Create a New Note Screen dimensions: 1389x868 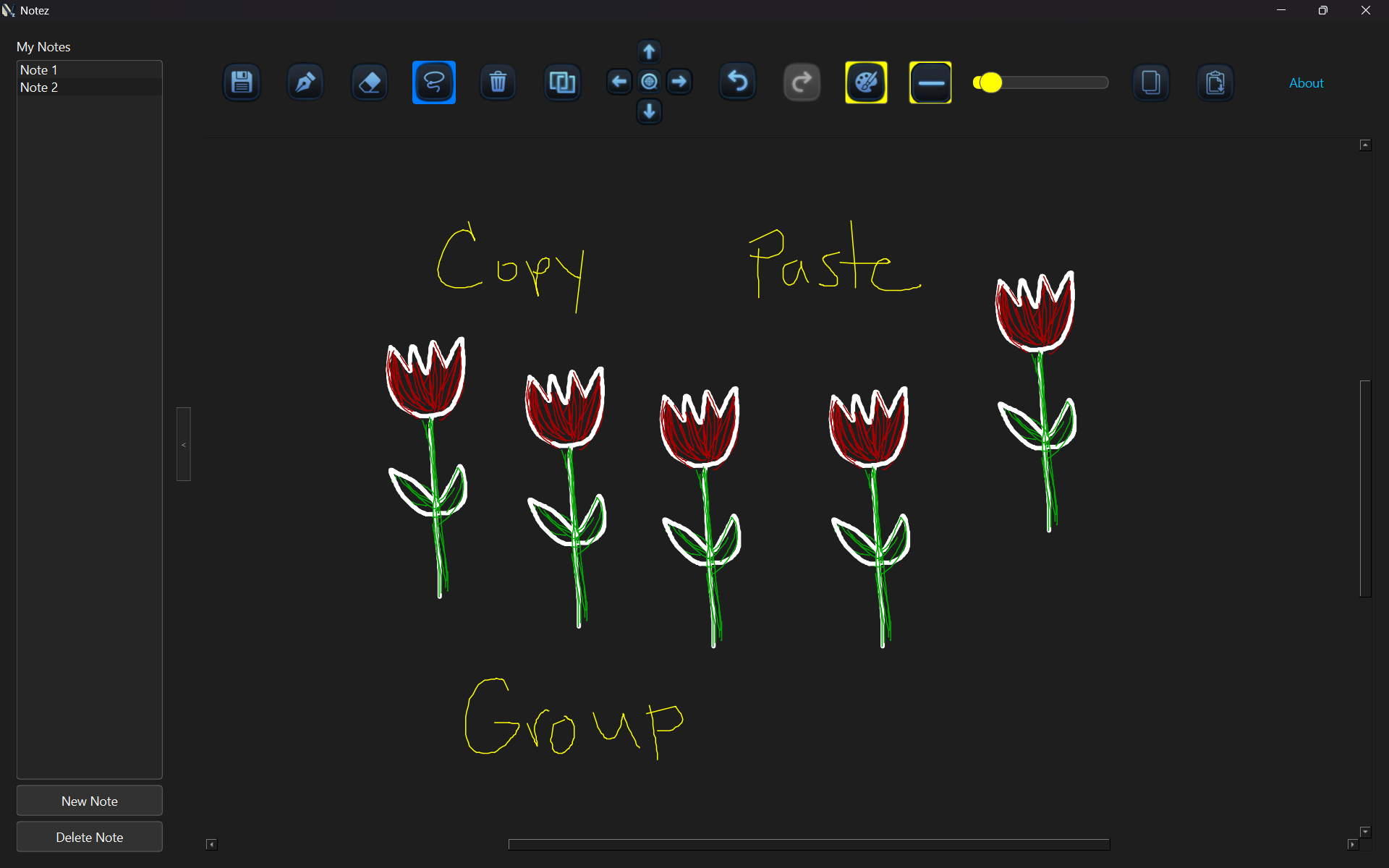tap(89, 801)
